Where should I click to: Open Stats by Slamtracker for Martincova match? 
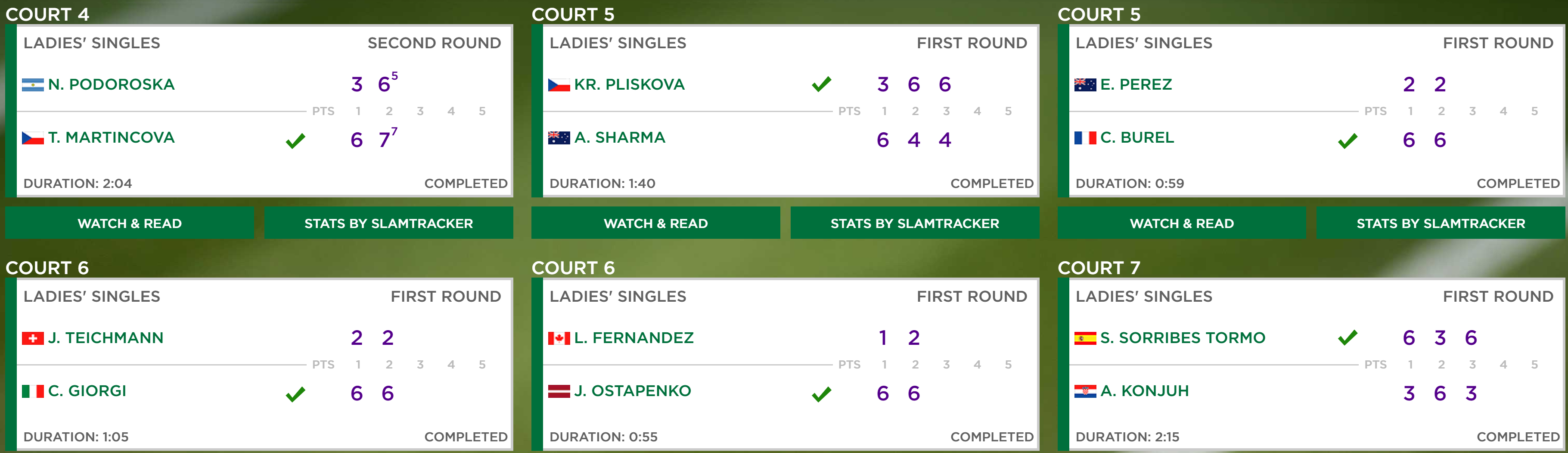pos(388,223)
